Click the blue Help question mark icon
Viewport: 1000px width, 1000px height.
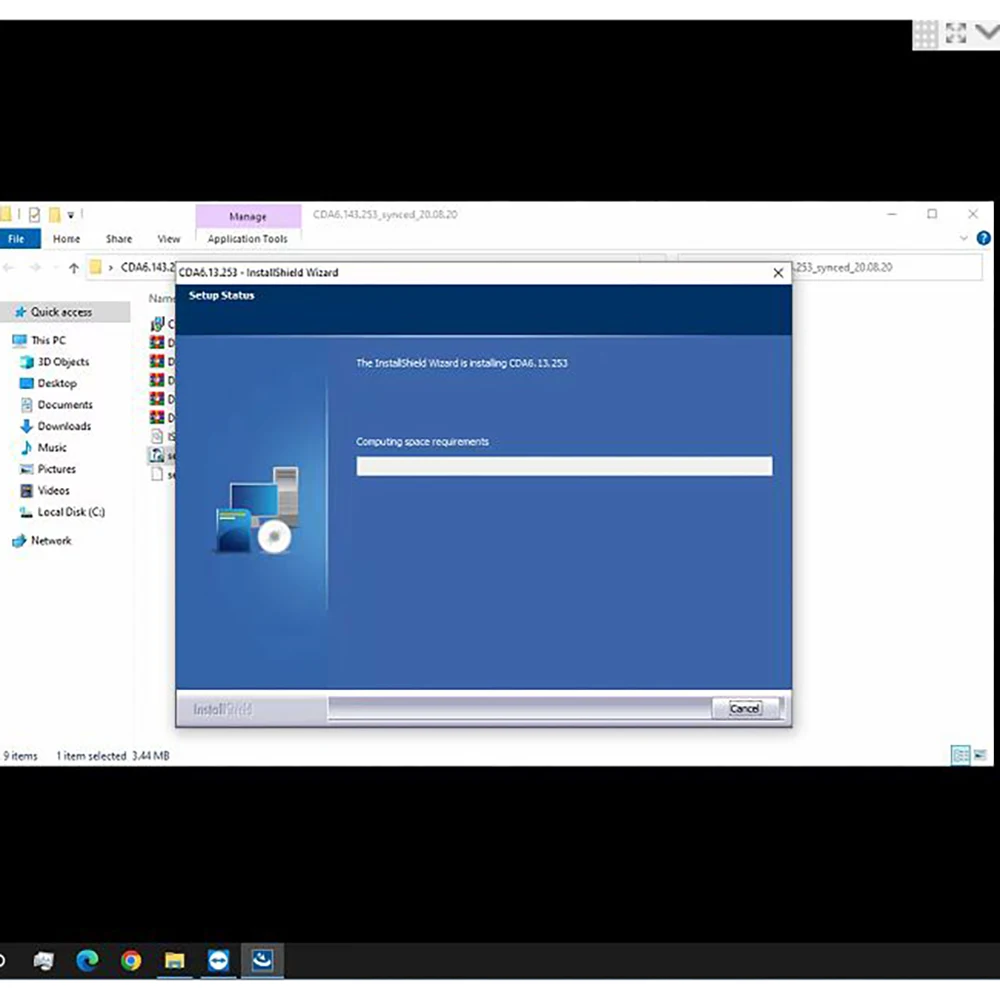983,239
